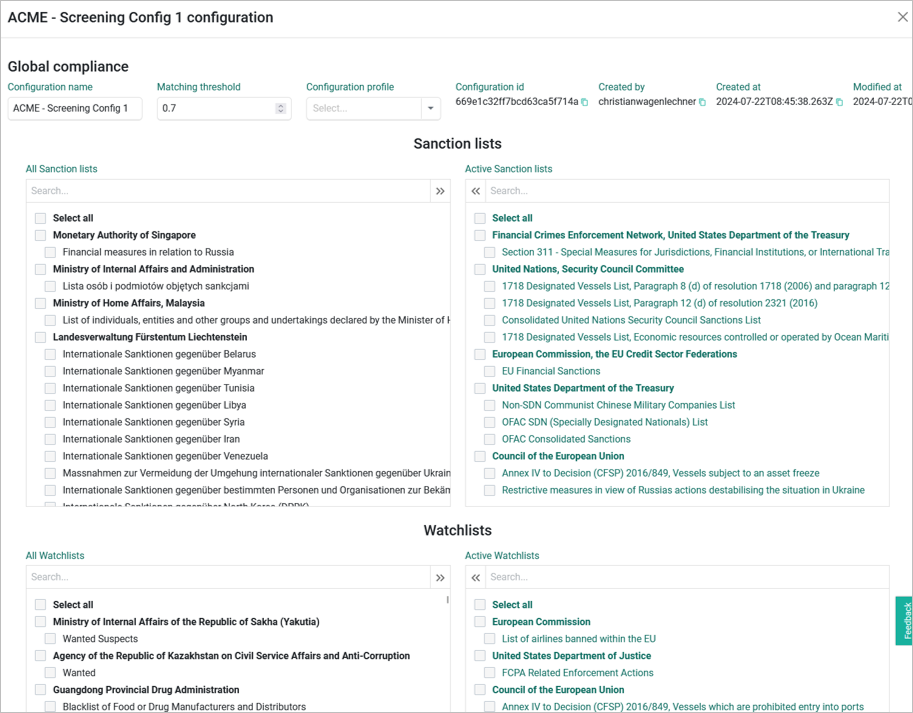
Task: Tick Section 311 - Special Measures entry
Action: (490, 252)
